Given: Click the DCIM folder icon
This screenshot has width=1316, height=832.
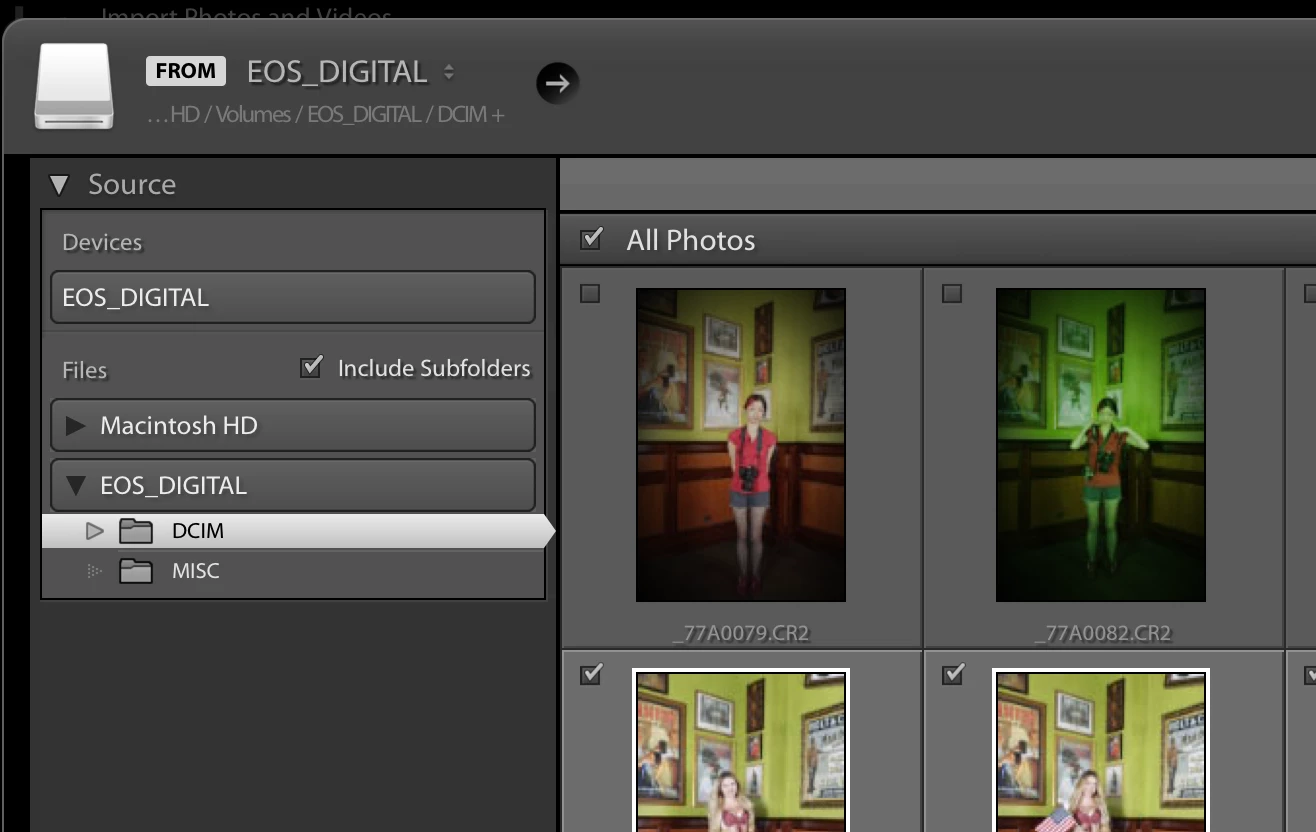Looking at the screenshot, I should pos(136,531).
